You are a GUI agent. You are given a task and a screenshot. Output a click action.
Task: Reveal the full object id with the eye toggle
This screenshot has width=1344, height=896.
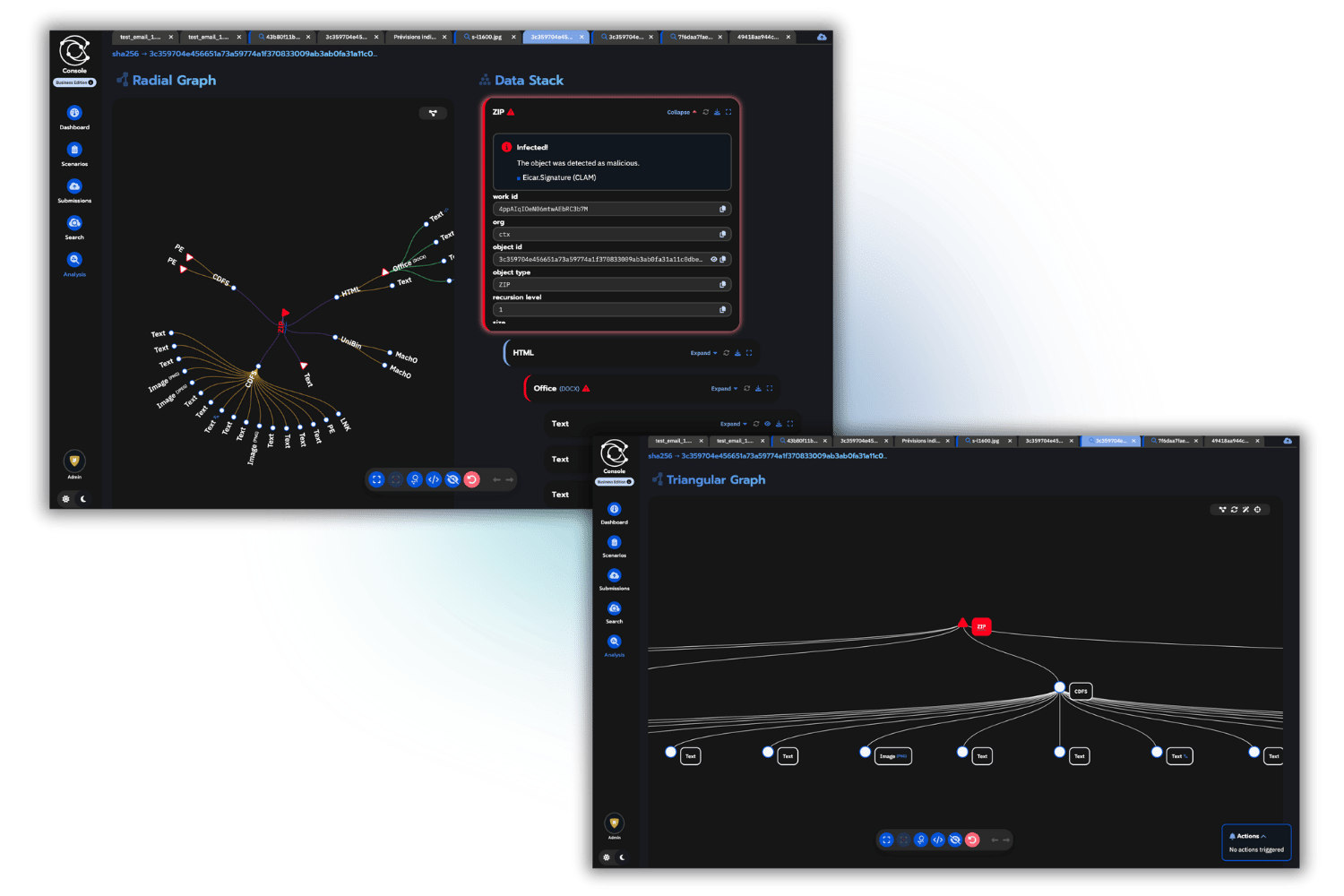[712, 259]
